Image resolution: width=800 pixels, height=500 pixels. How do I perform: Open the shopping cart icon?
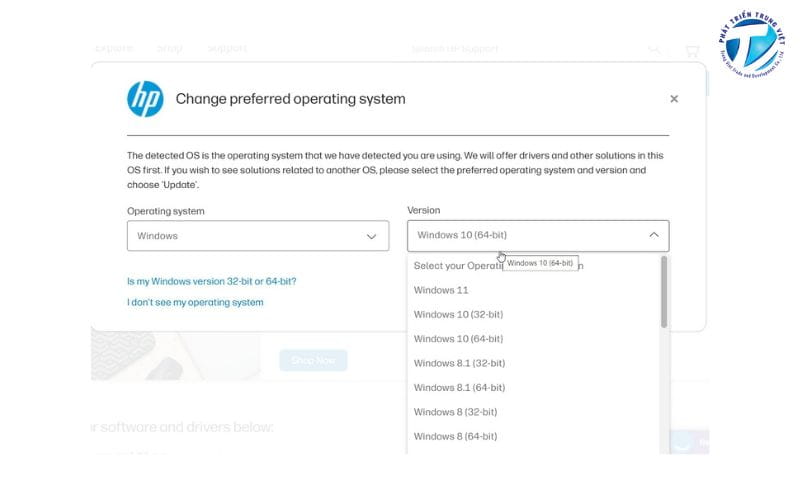691,49
